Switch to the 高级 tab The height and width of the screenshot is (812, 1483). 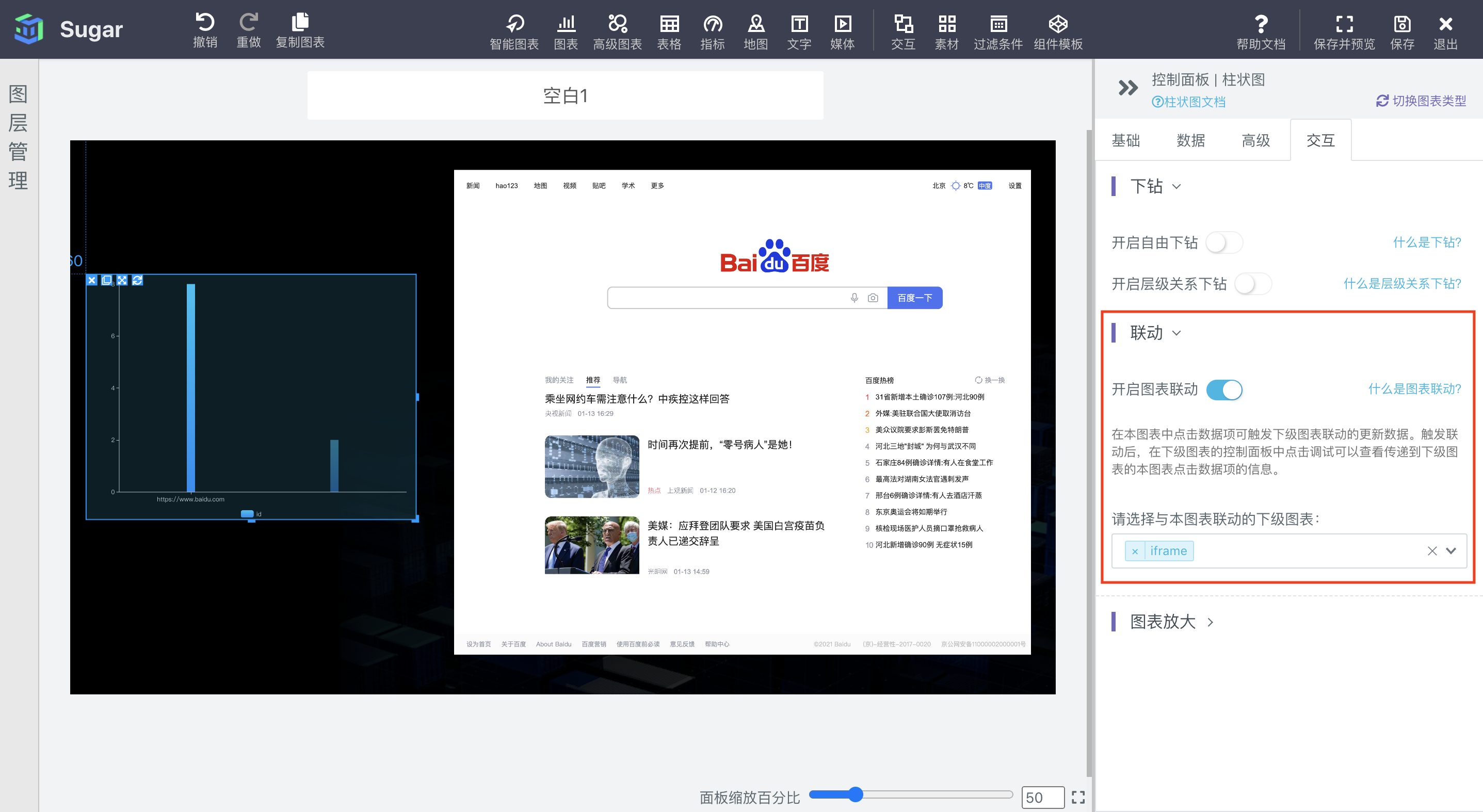tap(1256, 140)
